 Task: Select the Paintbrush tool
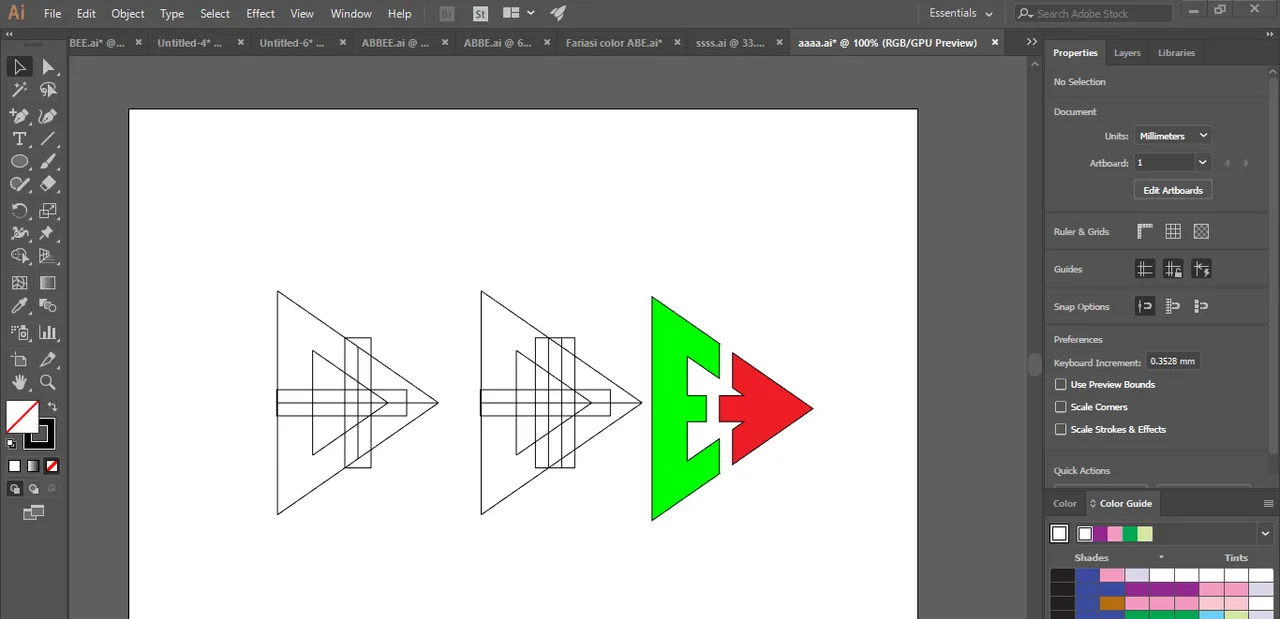(48, 162)
